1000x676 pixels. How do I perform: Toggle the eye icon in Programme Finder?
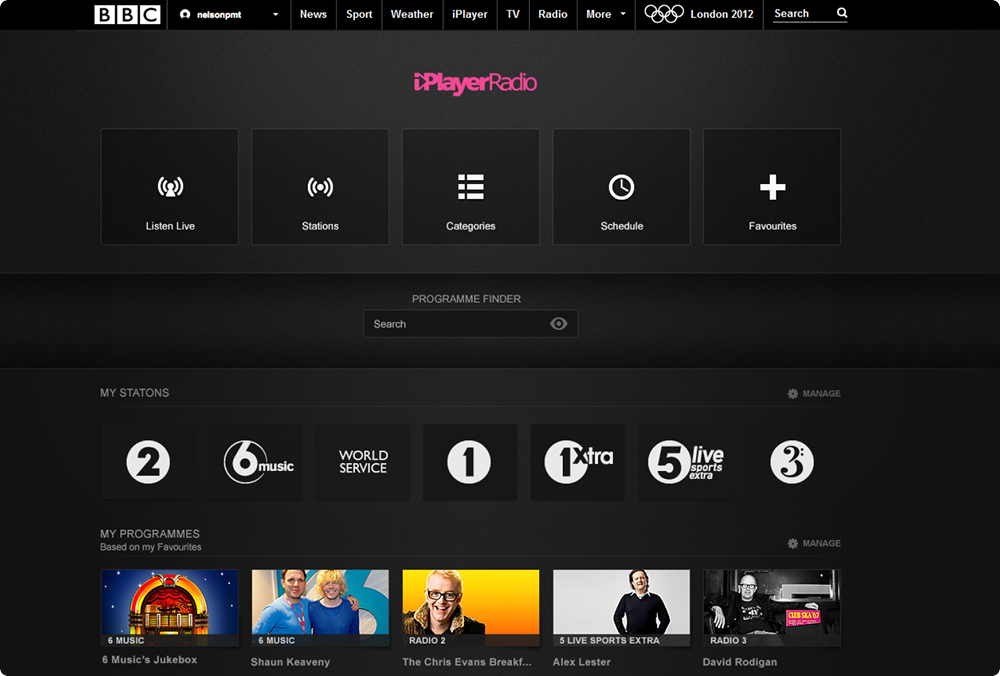pos(559,324)
